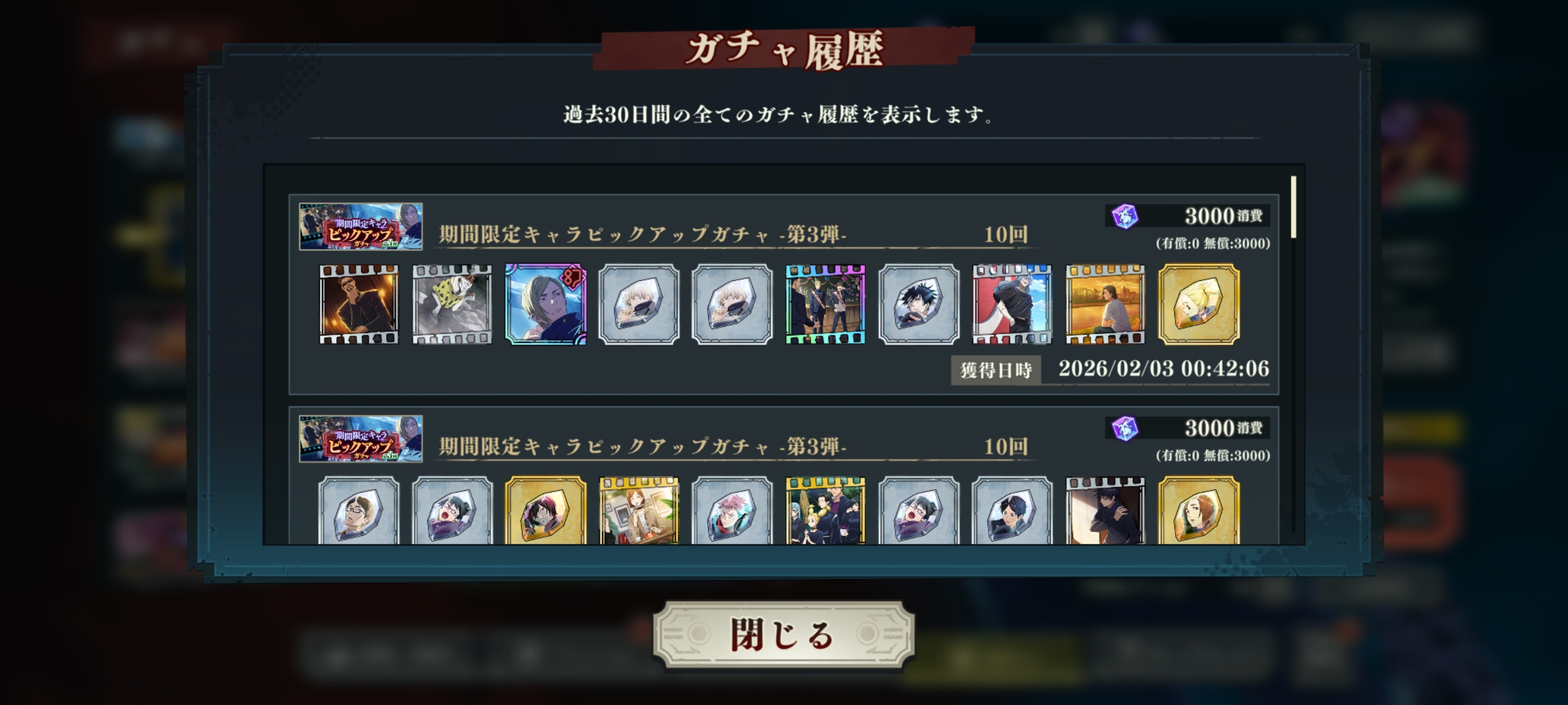Select the red umbrella film card

coord(1012,304)
